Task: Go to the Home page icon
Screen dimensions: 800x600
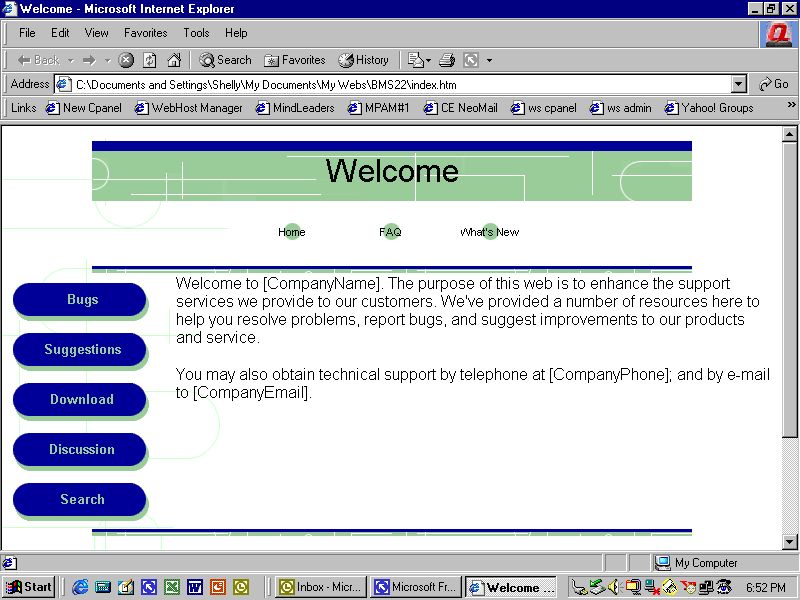Action: tap(174, 60)
